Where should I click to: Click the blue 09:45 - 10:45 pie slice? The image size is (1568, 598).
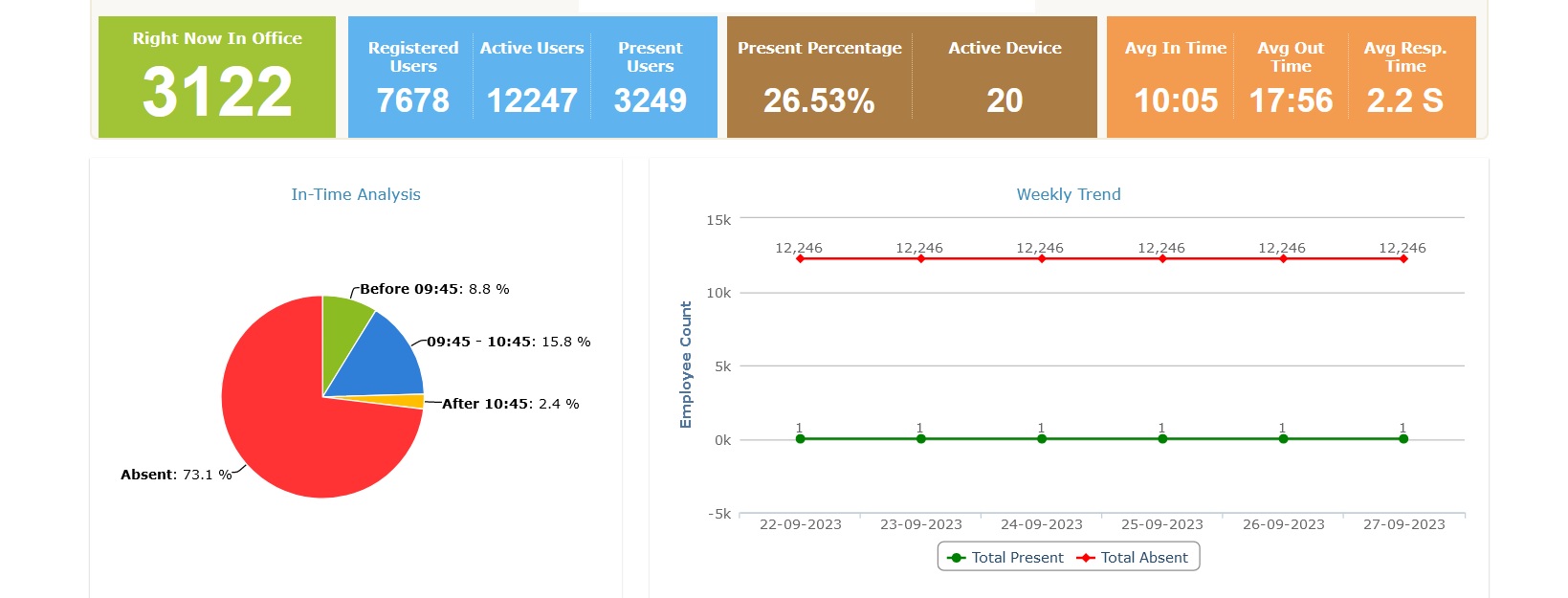pos(383,359)
